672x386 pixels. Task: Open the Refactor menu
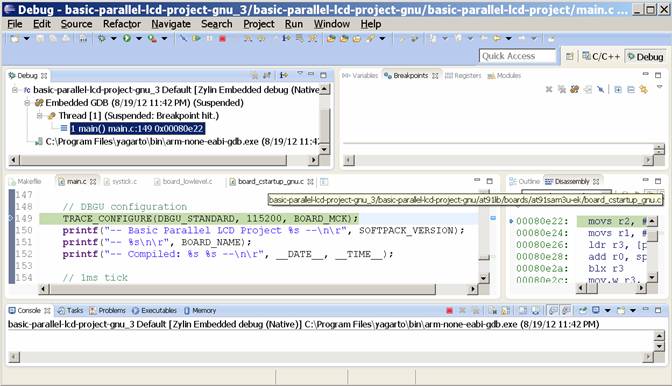(x=122, y=24)
